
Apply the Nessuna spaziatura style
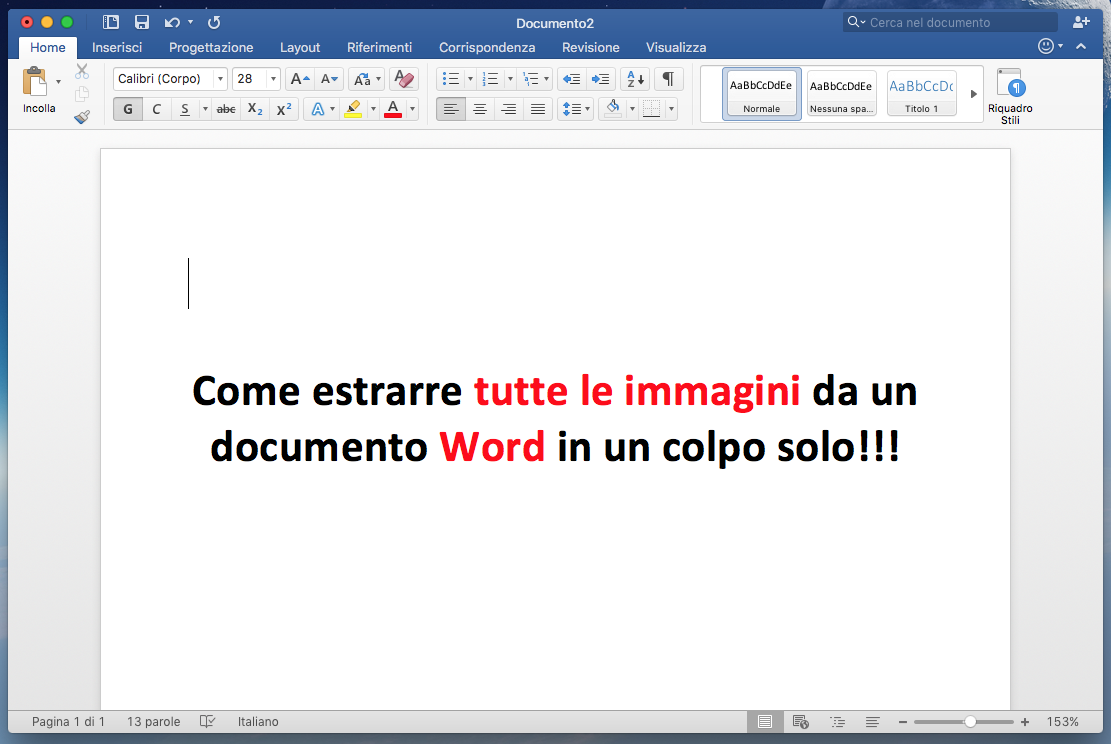pos(841,94)
